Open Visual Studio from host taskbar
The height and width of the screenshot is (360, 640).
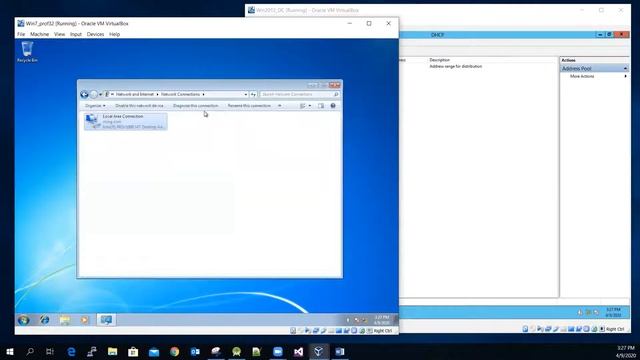point(298,351)
